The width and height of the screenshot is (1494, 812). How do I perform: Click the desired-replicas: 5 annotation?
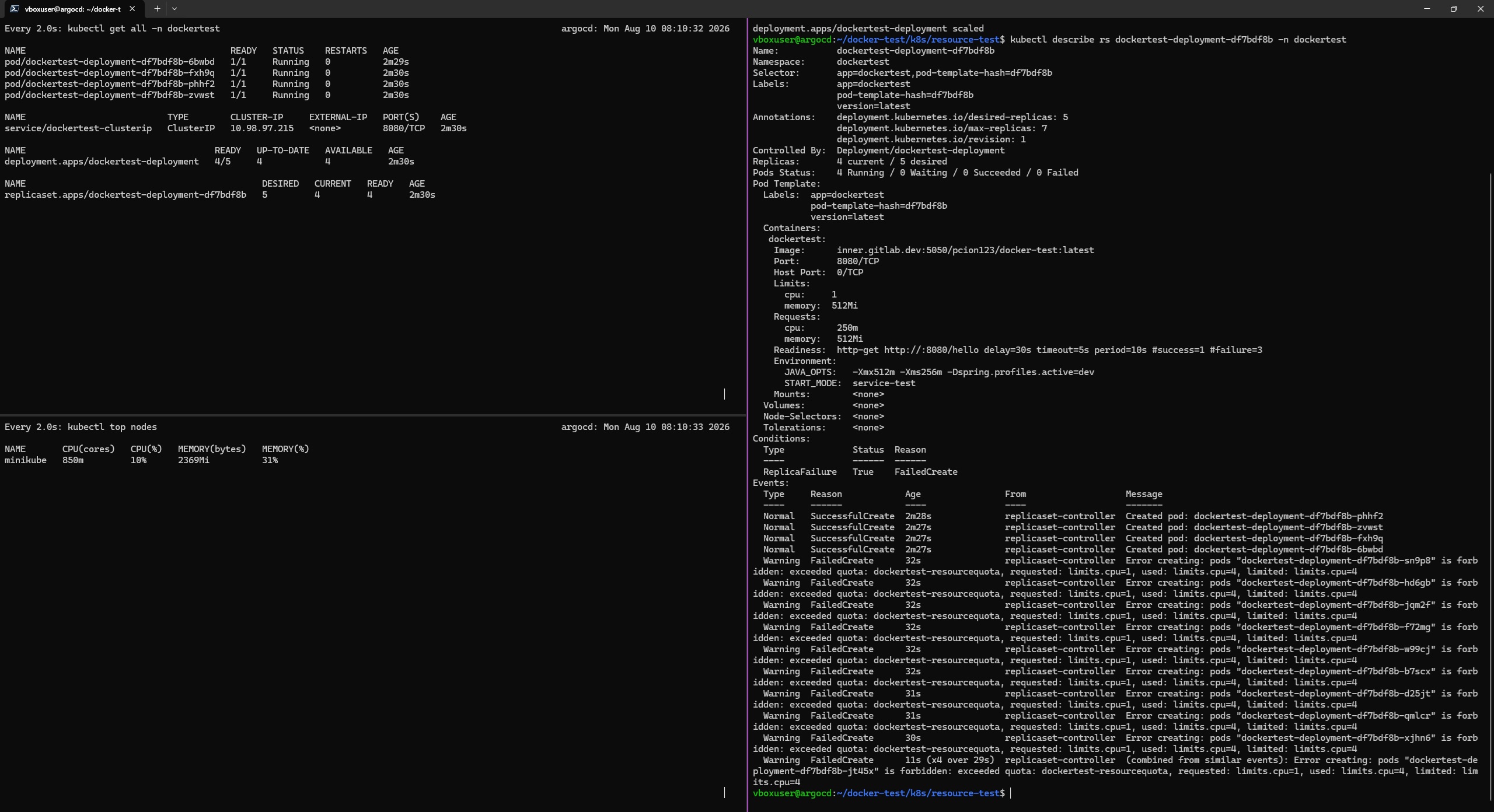[952, 117]
